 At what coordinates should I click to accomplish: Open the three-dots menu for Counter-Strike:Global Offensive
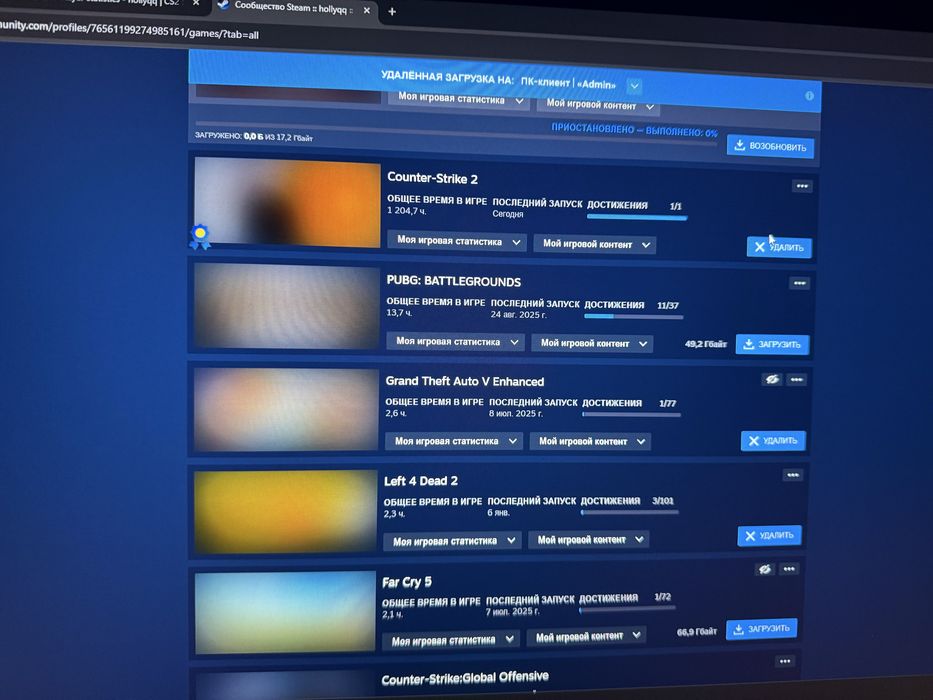785,661
